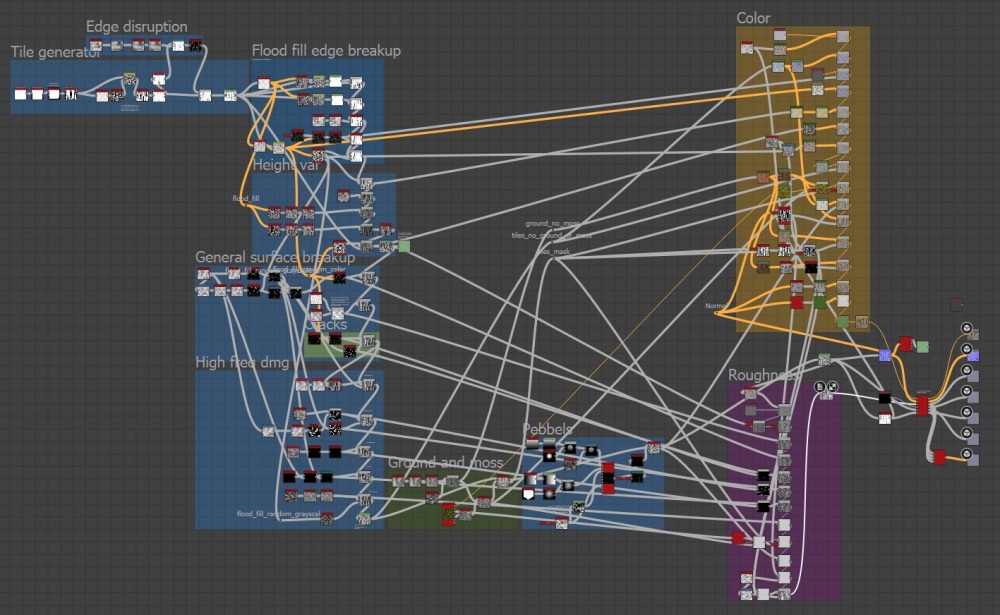
Task: Click the document badge icon above Roughness frame
Action: [820, 387]
